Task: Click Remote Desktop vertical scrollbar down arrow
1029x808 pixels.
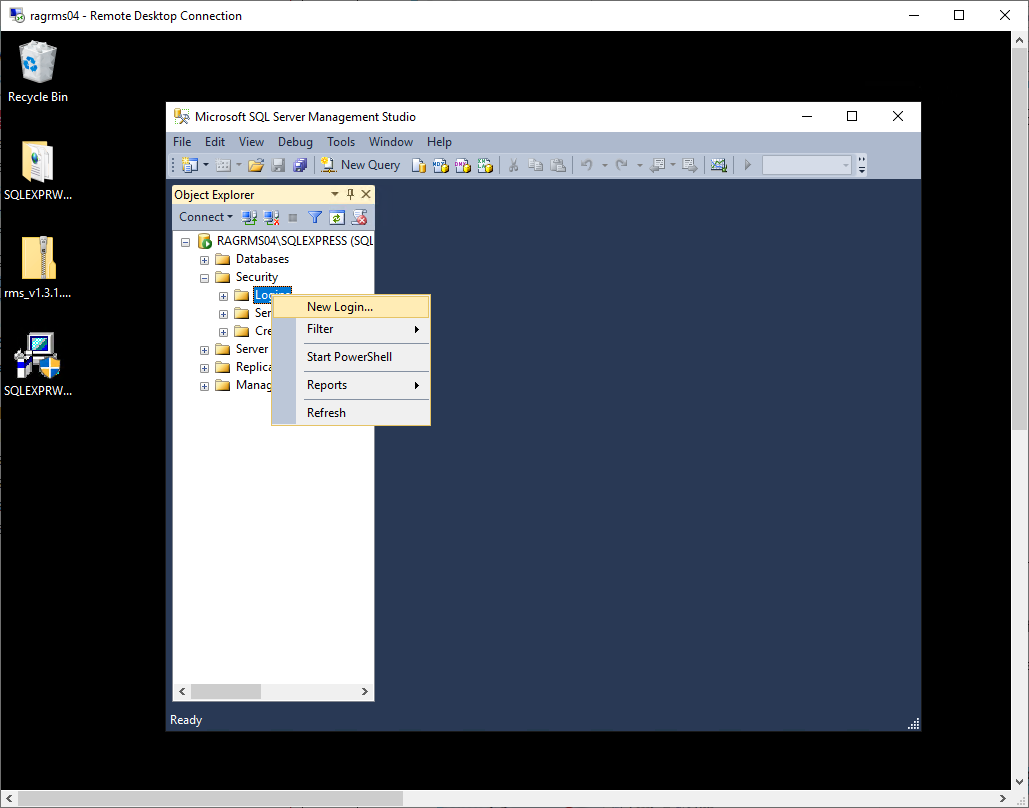Action: point(1019,782)
